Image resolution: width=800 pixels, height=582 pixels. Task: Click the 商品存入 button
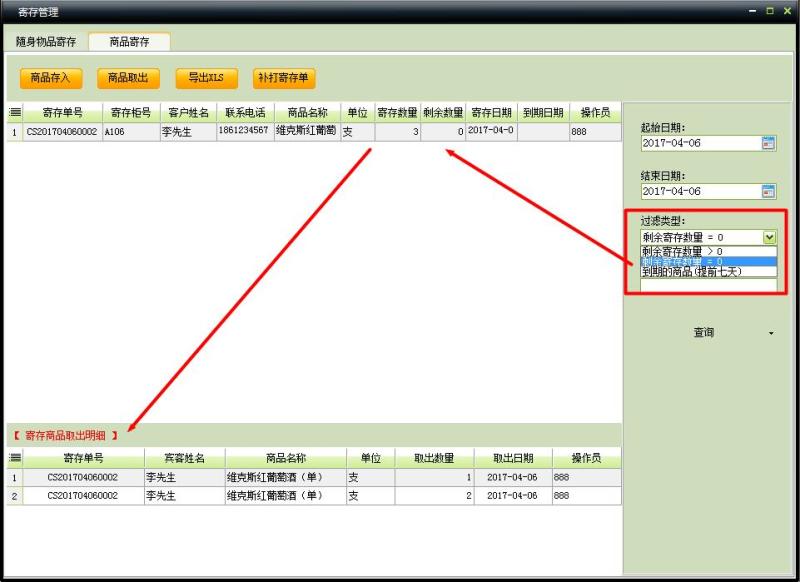click(x=50, y=78)
